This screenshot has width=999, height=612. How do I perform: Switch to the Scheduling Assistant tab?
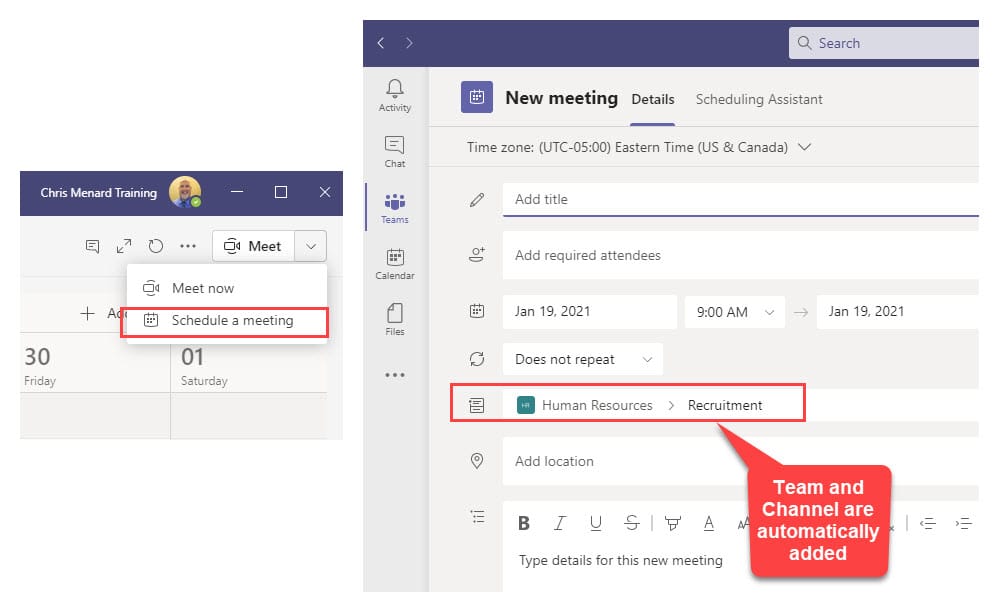tap(759, 99)
